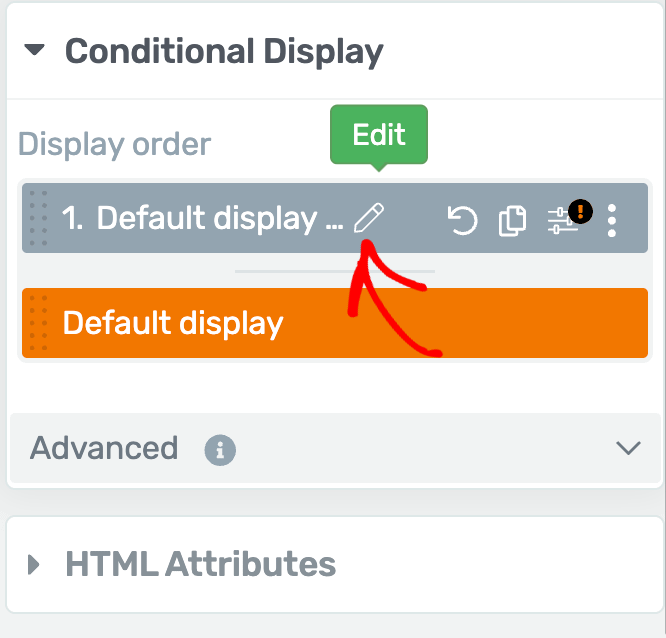This screenshot has width=666, height=638.
Task: Open the conditions sliders icon on display 1
Action: (x=562, y=220)
